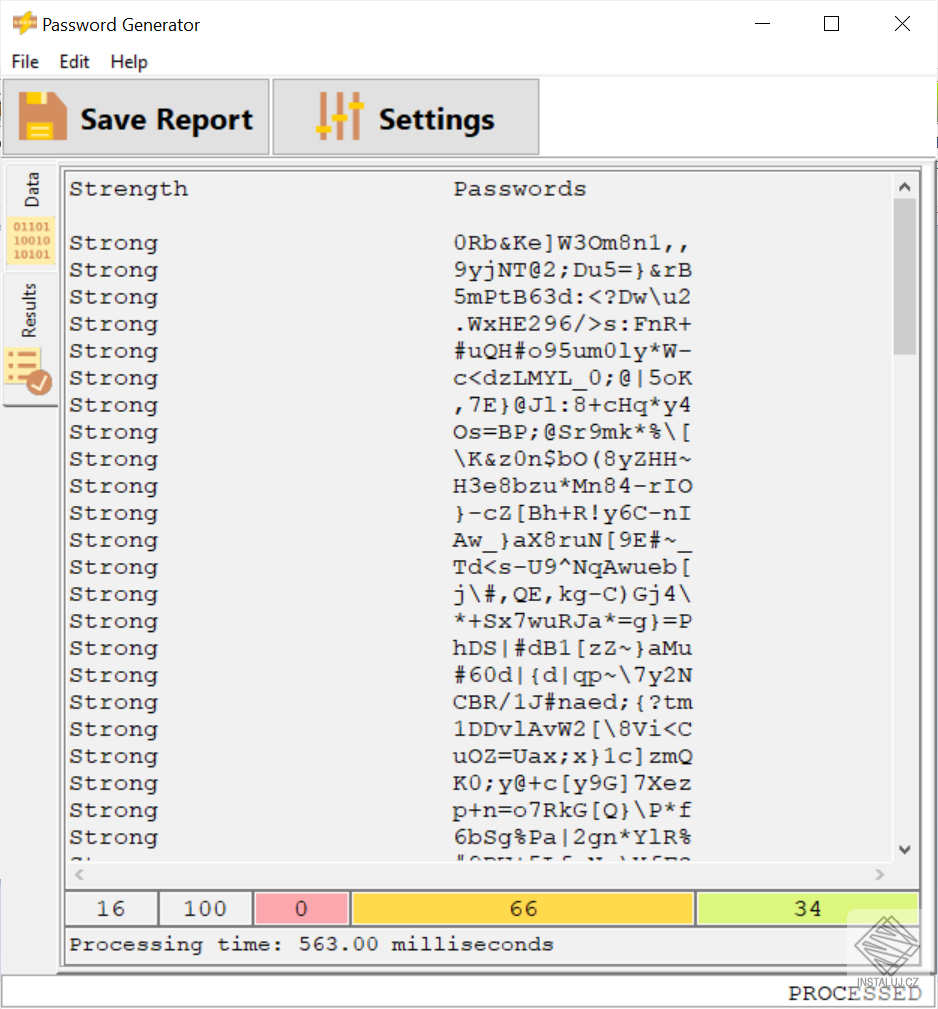Image resolution: width=938 pixels, height=1009 pixels.
Task: Select password 1DDvlAvW2[\8Vi<C
Action: pos(572,730)
